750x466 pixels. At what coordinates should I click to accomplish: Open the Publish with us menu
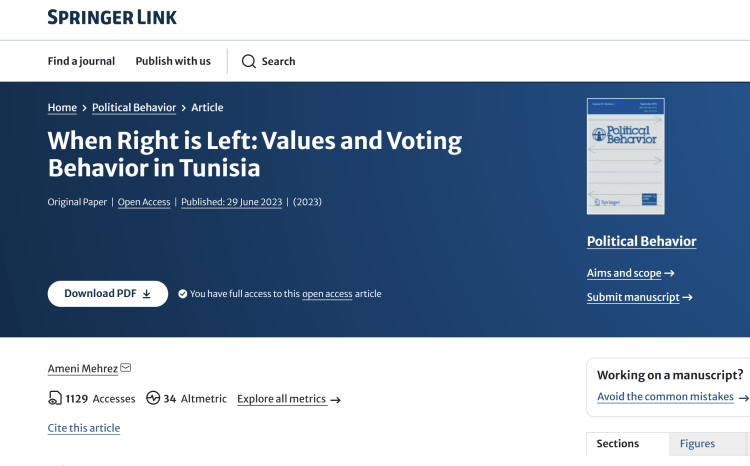point(173,61)
